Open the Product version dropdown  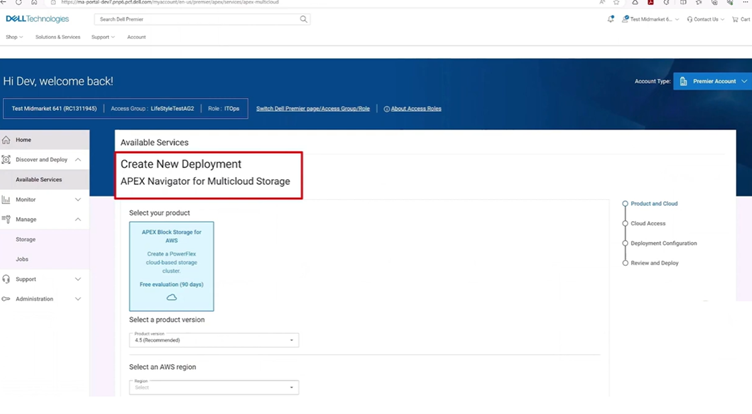click(214, 340)
